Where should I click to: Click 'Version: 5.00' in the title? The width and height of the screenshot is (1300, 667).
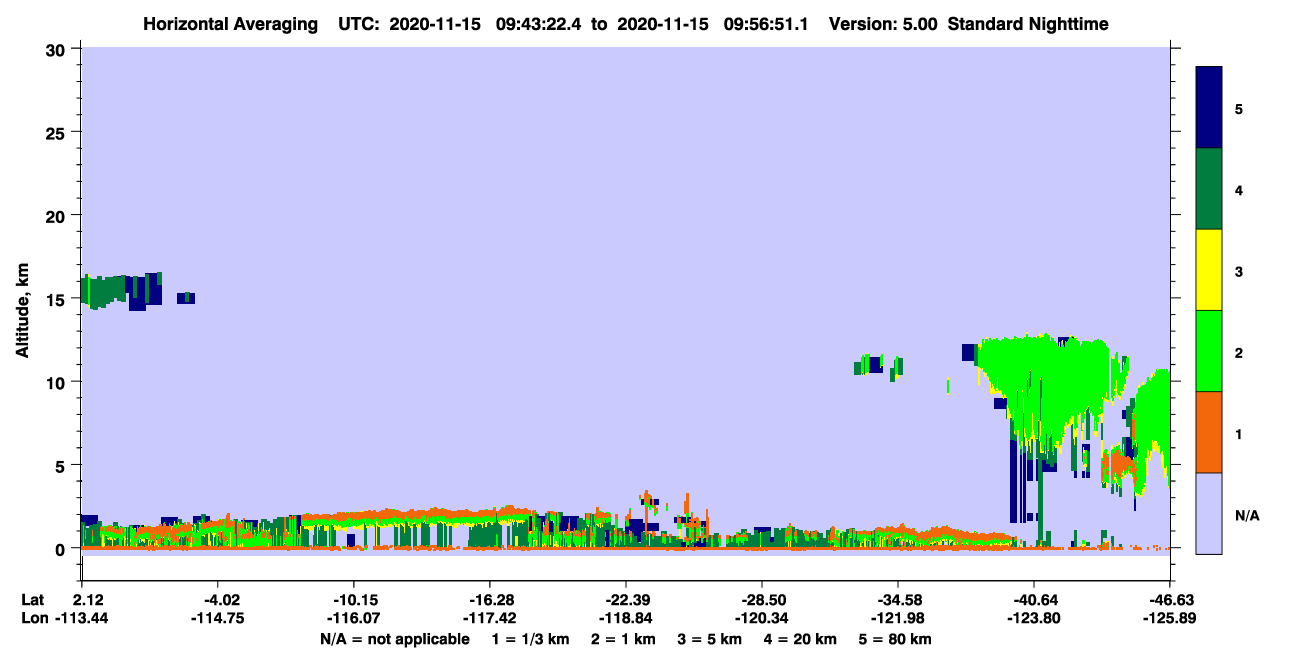point(883,24)
